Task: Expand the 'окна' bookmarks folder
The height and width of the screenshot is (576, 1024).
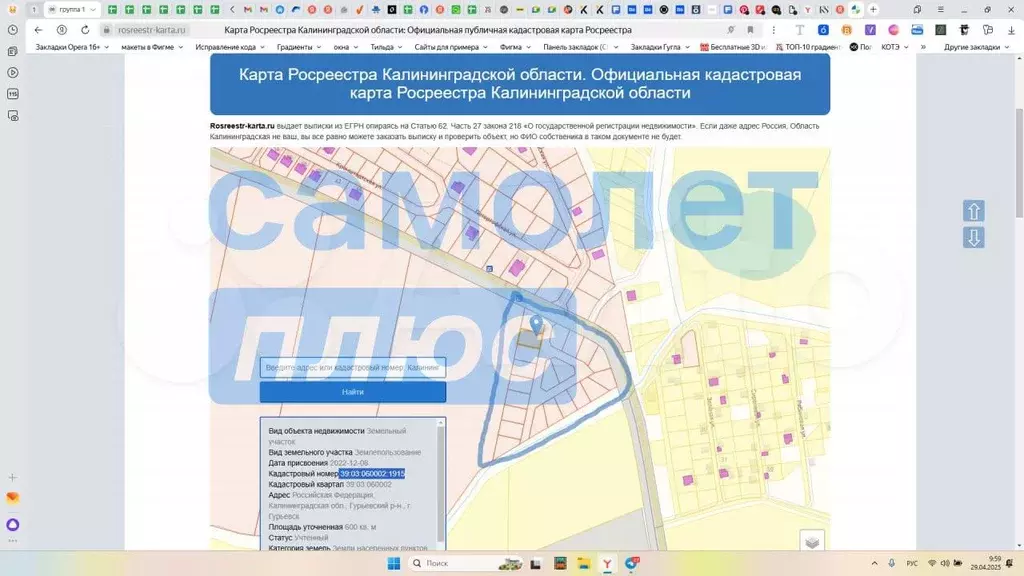Action: pyautogui.click(x=345, y=47)
